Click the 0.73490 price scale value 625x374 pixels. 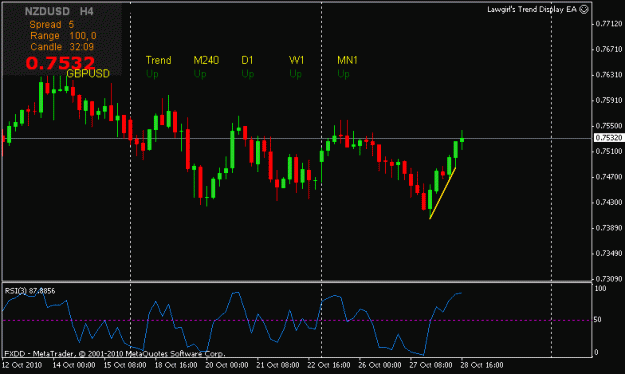pos(609,254)
